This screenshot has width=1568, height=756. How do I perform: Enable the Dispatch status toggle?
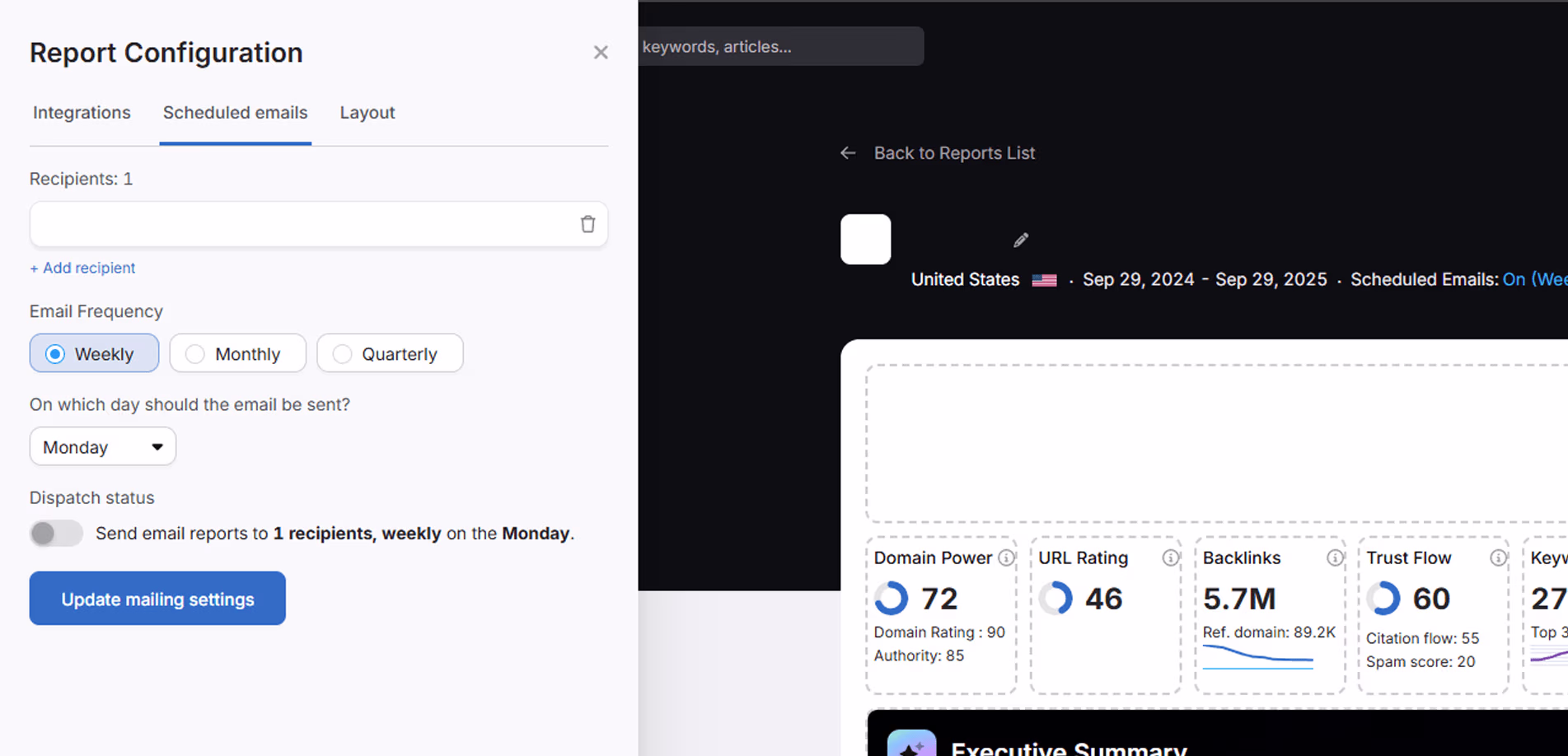tap(56, 534)
